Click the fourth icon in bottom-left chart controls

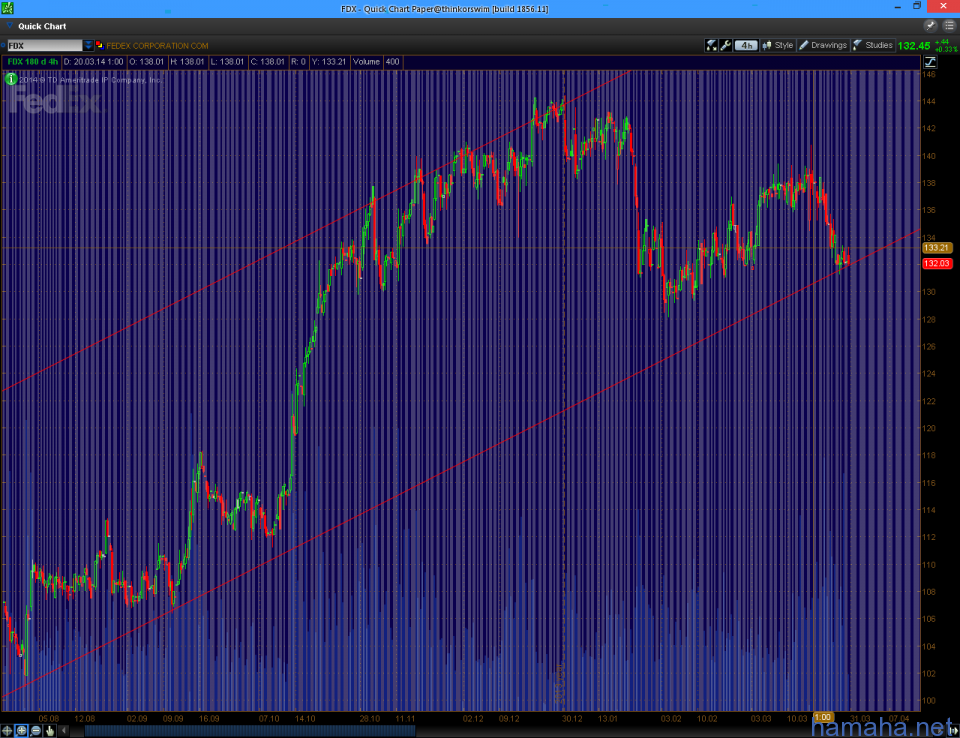[x=48, y=730]
